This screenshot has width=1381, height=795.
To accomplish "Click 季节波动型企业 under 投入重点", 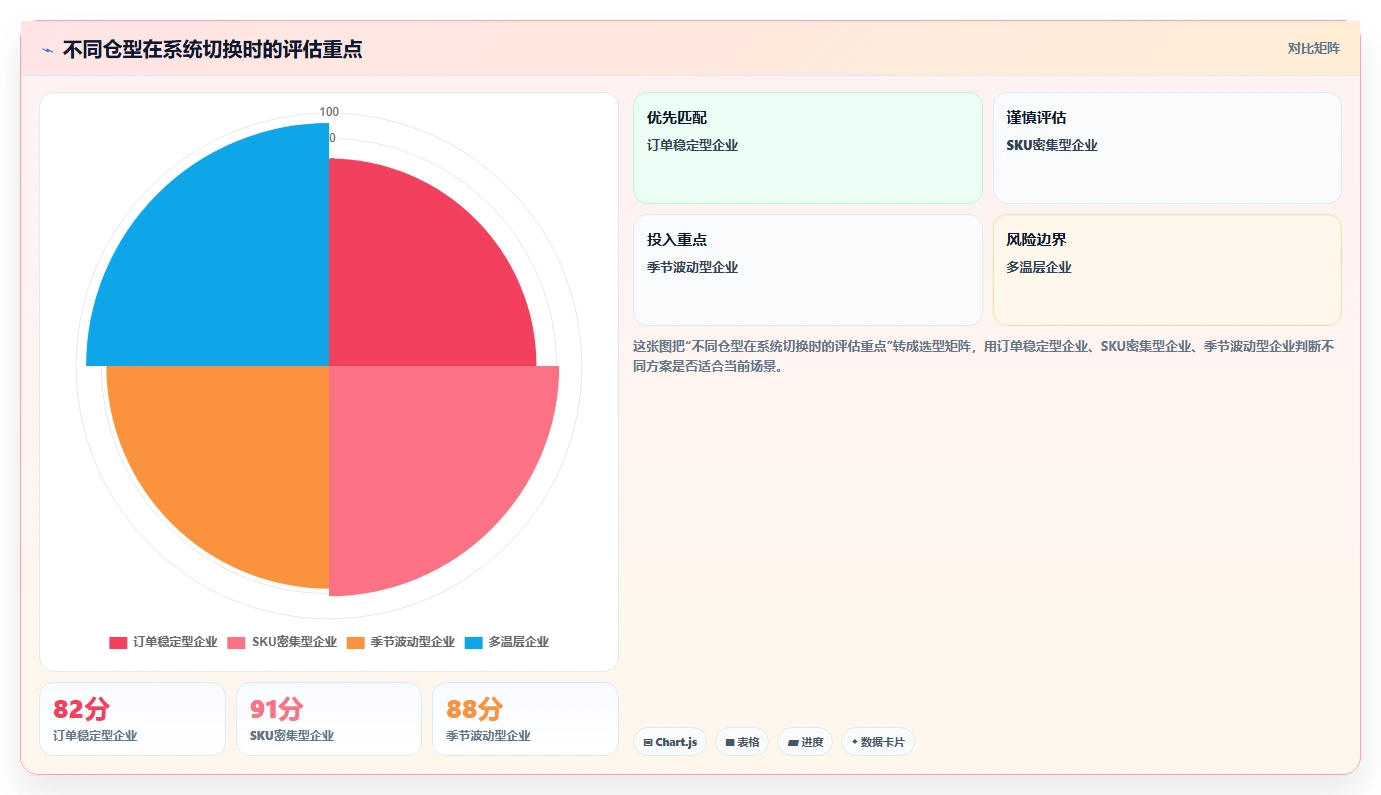I will coord(692,267).
